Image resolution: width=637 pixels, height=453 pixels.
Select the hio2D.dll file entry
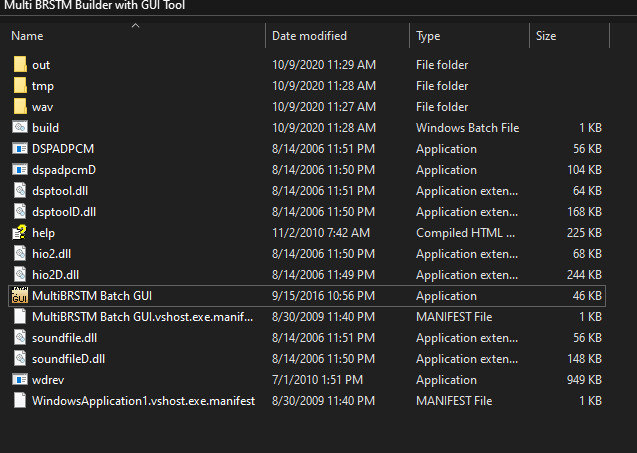point(307,275)
